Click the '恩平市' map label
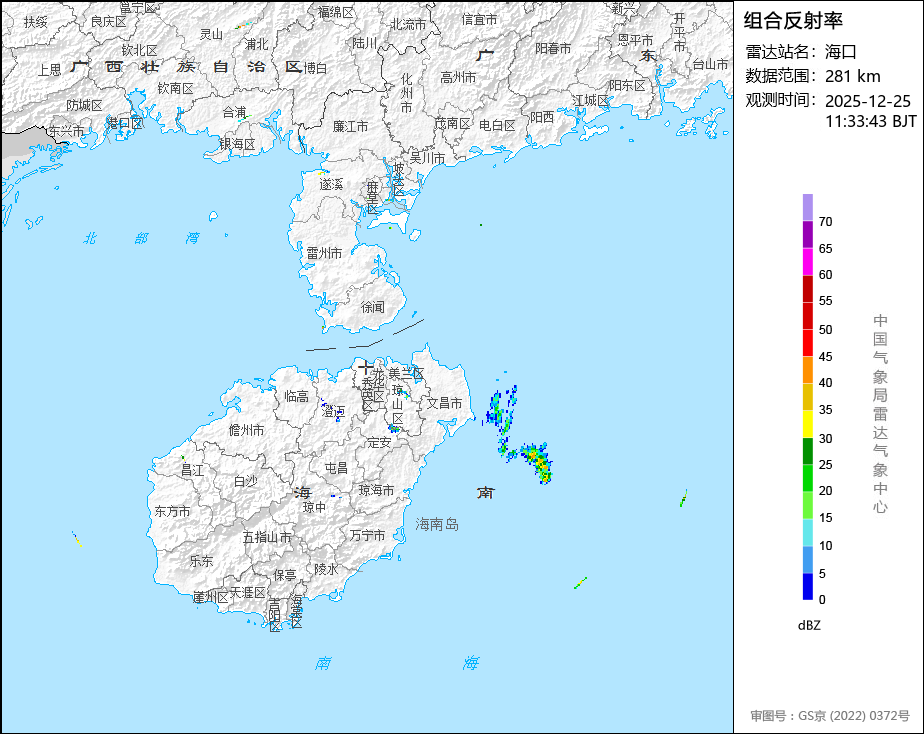The image size is (924, 734). pos(635,40)
